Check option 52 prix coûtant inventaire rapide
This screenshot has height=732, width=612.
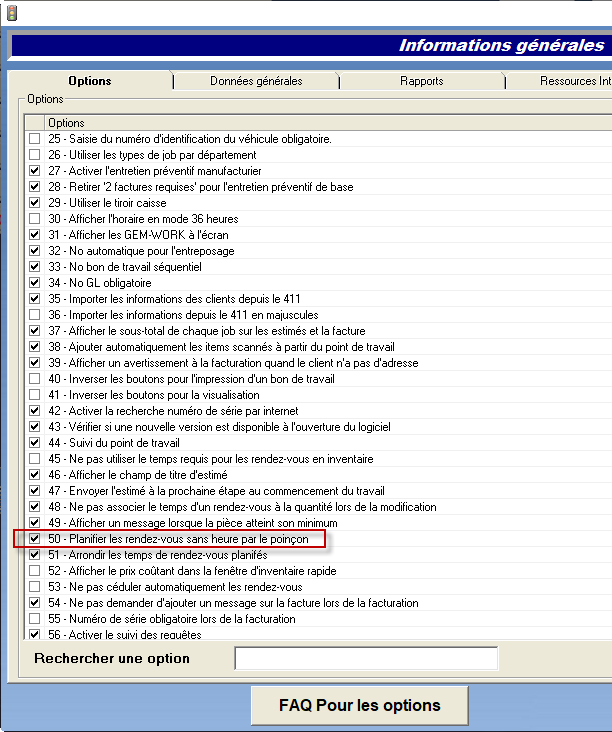pos(35,570)
